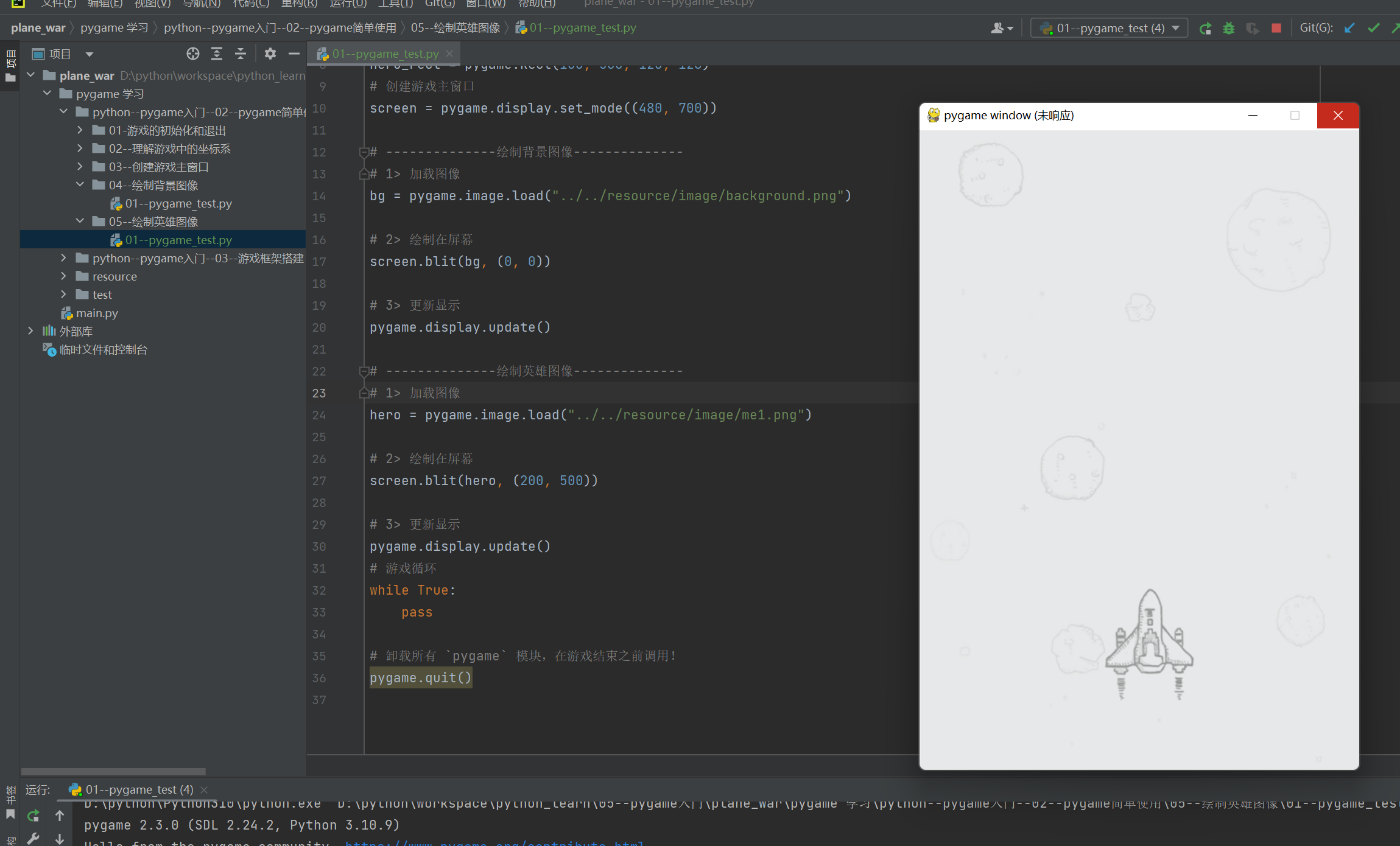The width and height of the screenshot is (1400, 846).
Task: Run with coverage icon in toolbar
Action: 1252,28
